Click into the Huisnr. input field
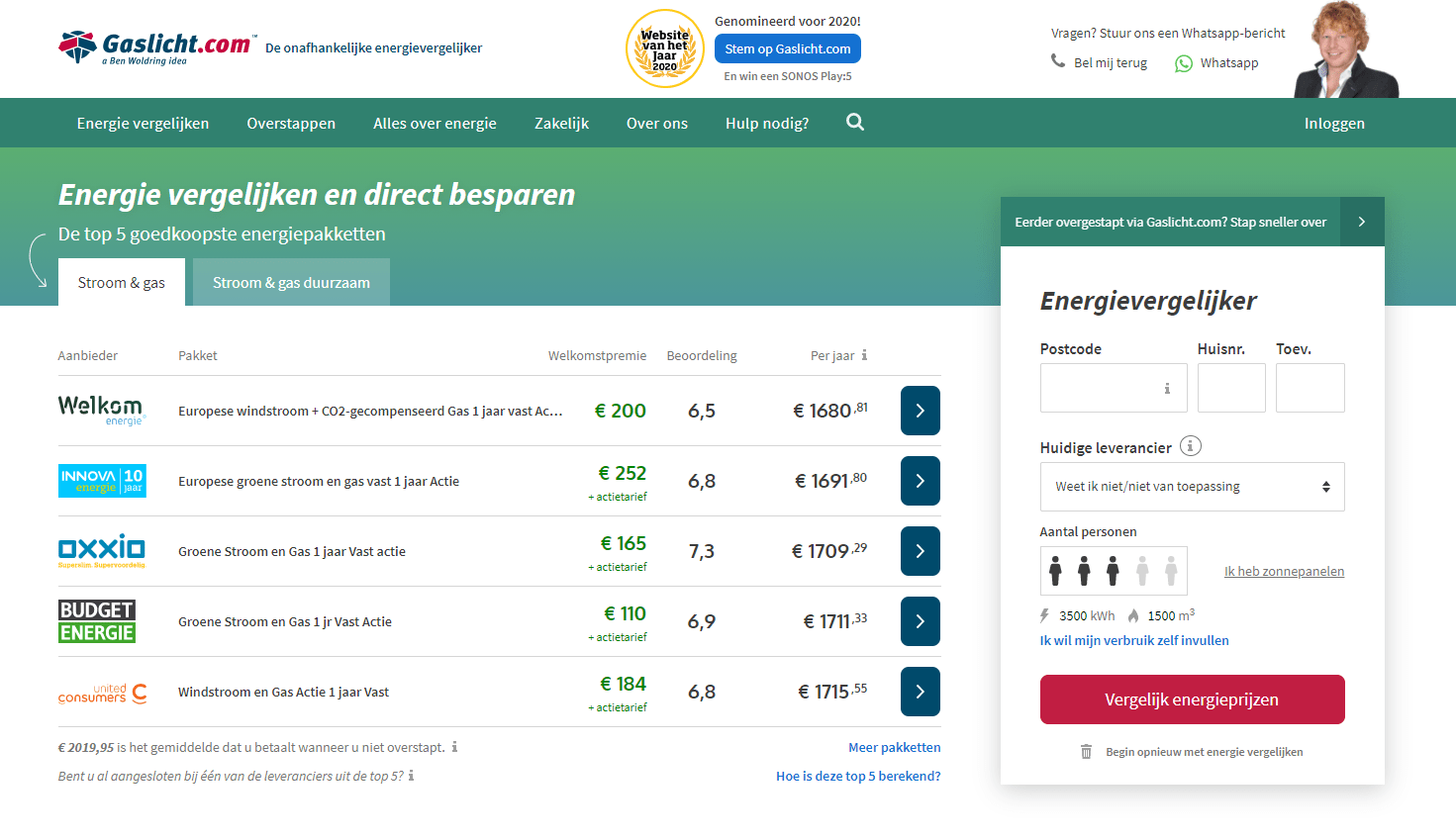This screenshot has height=838, width=1456. (x=1231, y=388)
